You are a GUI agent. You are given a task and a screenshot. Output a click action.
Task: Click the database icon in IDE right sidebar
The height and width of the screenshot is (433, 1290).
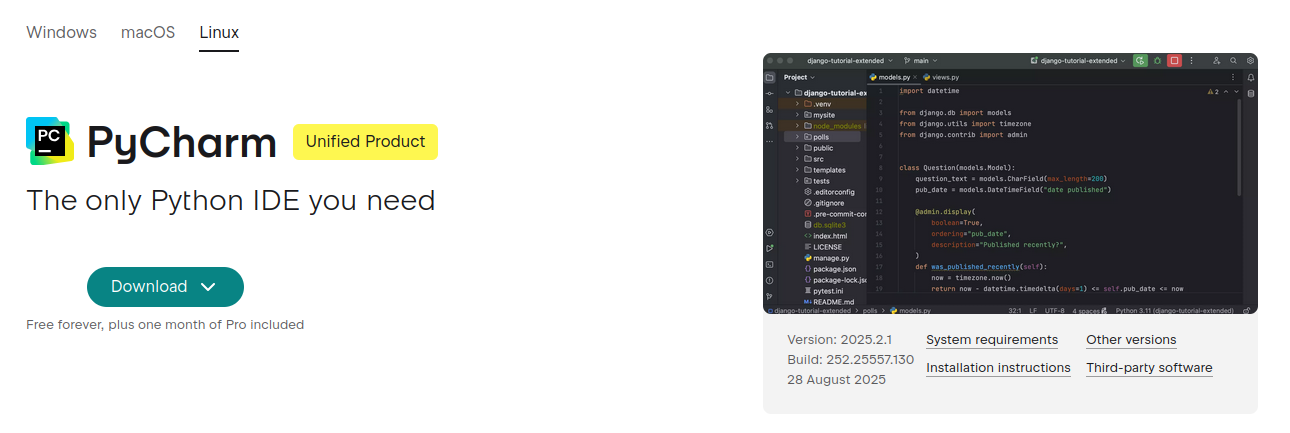[1250, 93]
